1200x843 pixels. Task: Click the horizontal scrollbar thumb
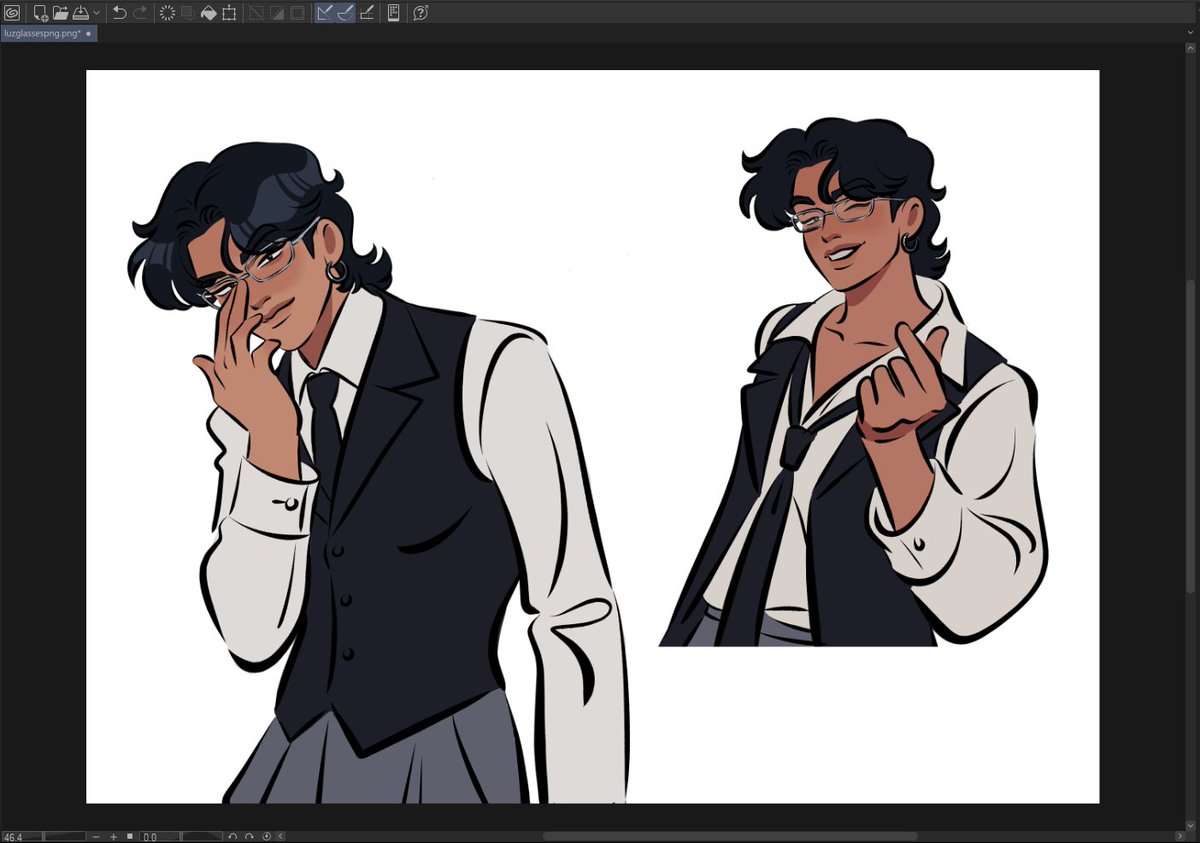[730, 836]
